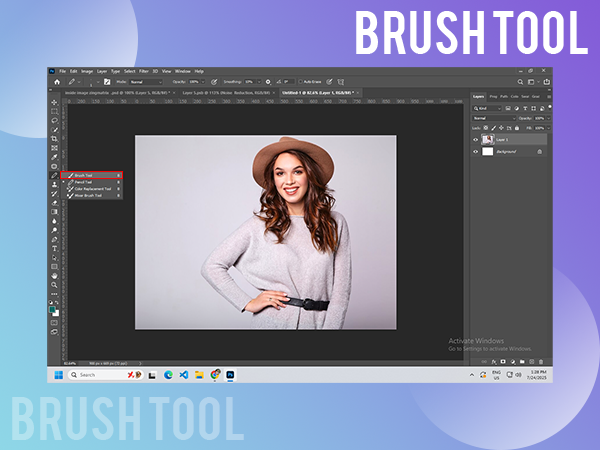Toggle visibility of Layer 1
This screenshot has height=450, width=600.
tap(476, 140)
